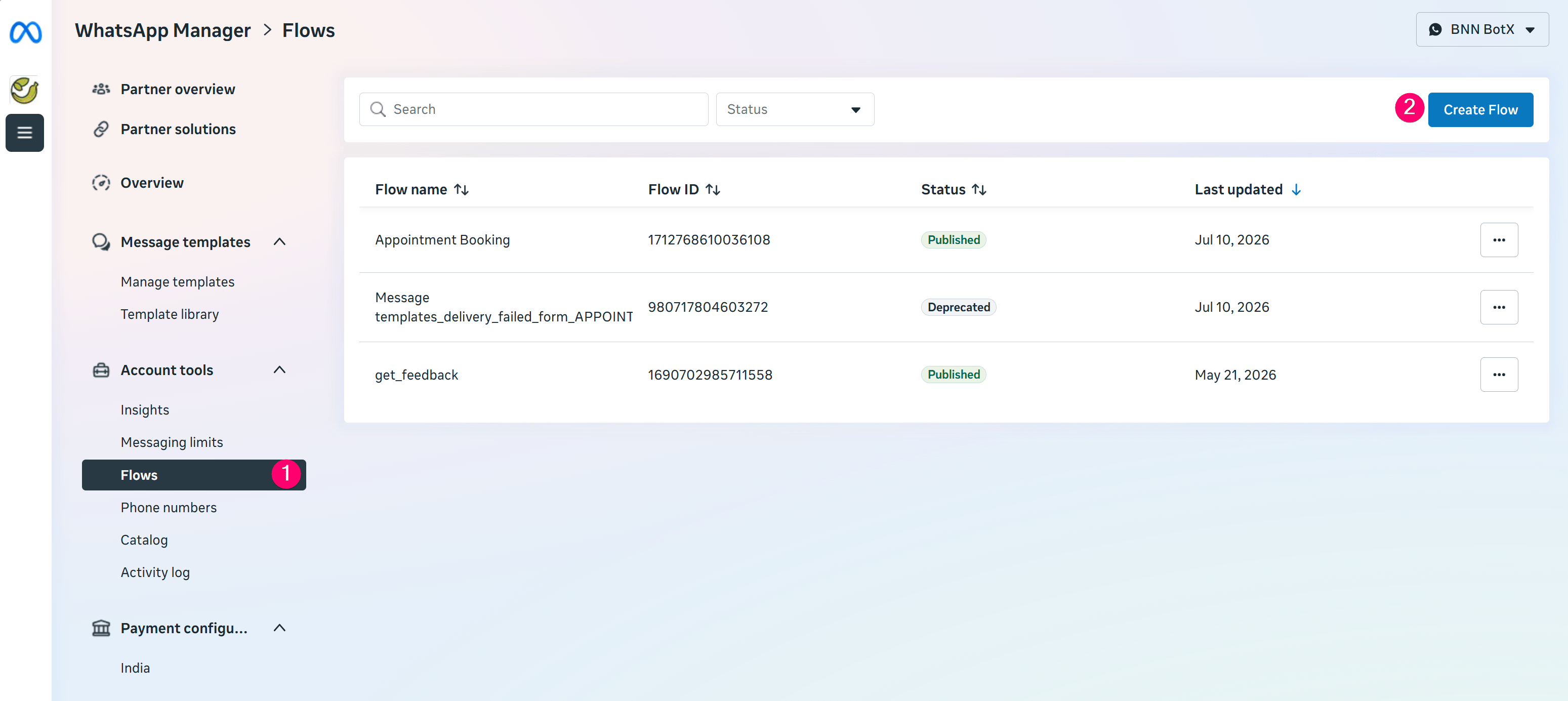
Task: Open Messaging limits page
Action: coord(172,442)
